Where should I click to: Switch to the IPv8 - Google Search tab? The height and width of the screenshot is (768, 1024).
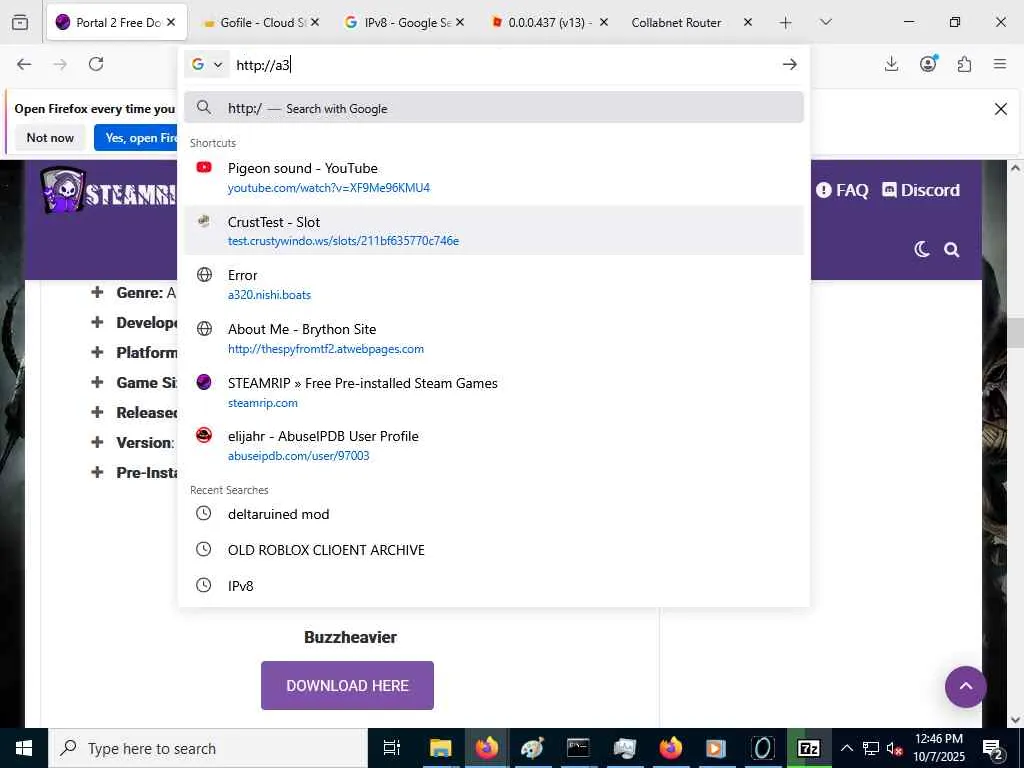[405, 22]
